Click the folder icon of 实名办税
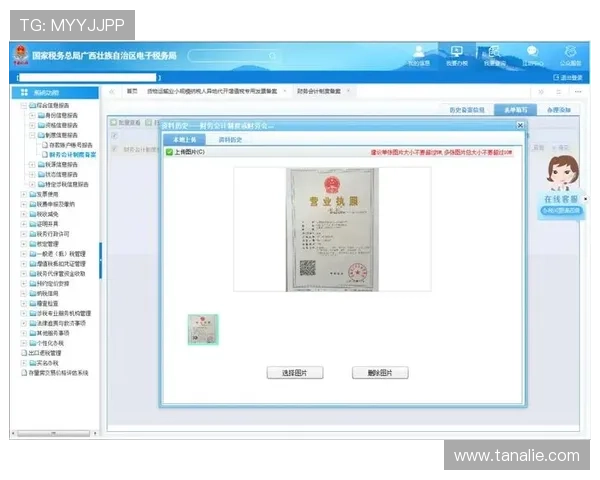The height and width of the screenshot is (480, 600). click(x=33, y=363)
